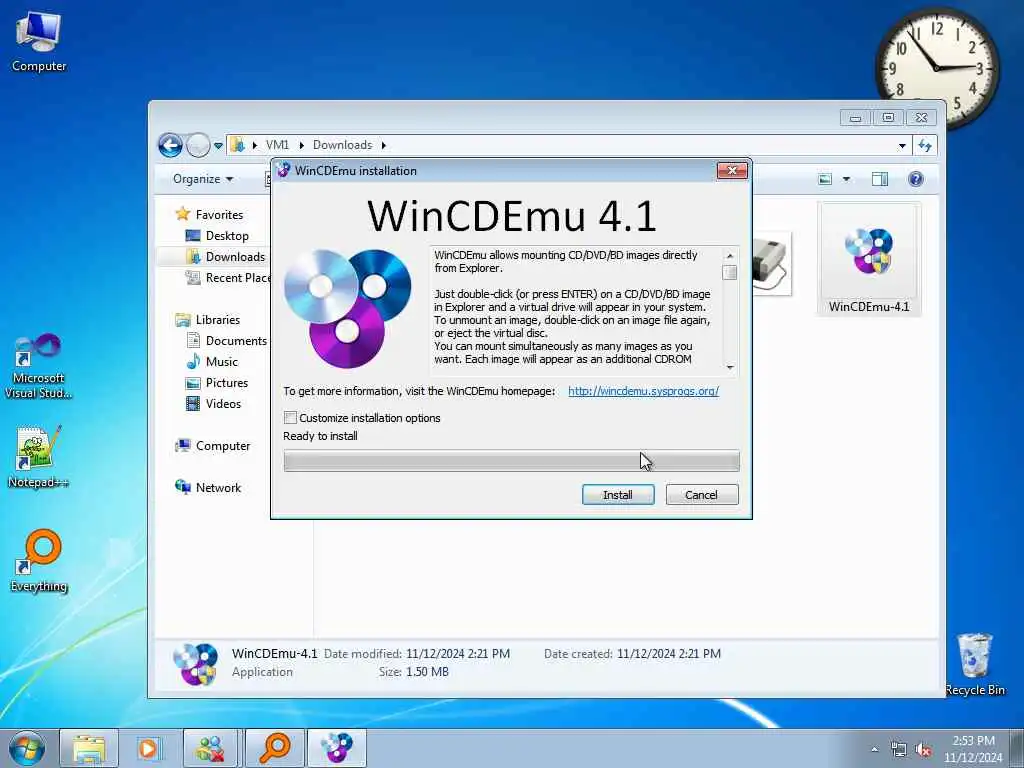Image resolution: width=1024 pixels, height=768 pixels.
Task: Change the view icon in Explorer
Action: [825, 178]
